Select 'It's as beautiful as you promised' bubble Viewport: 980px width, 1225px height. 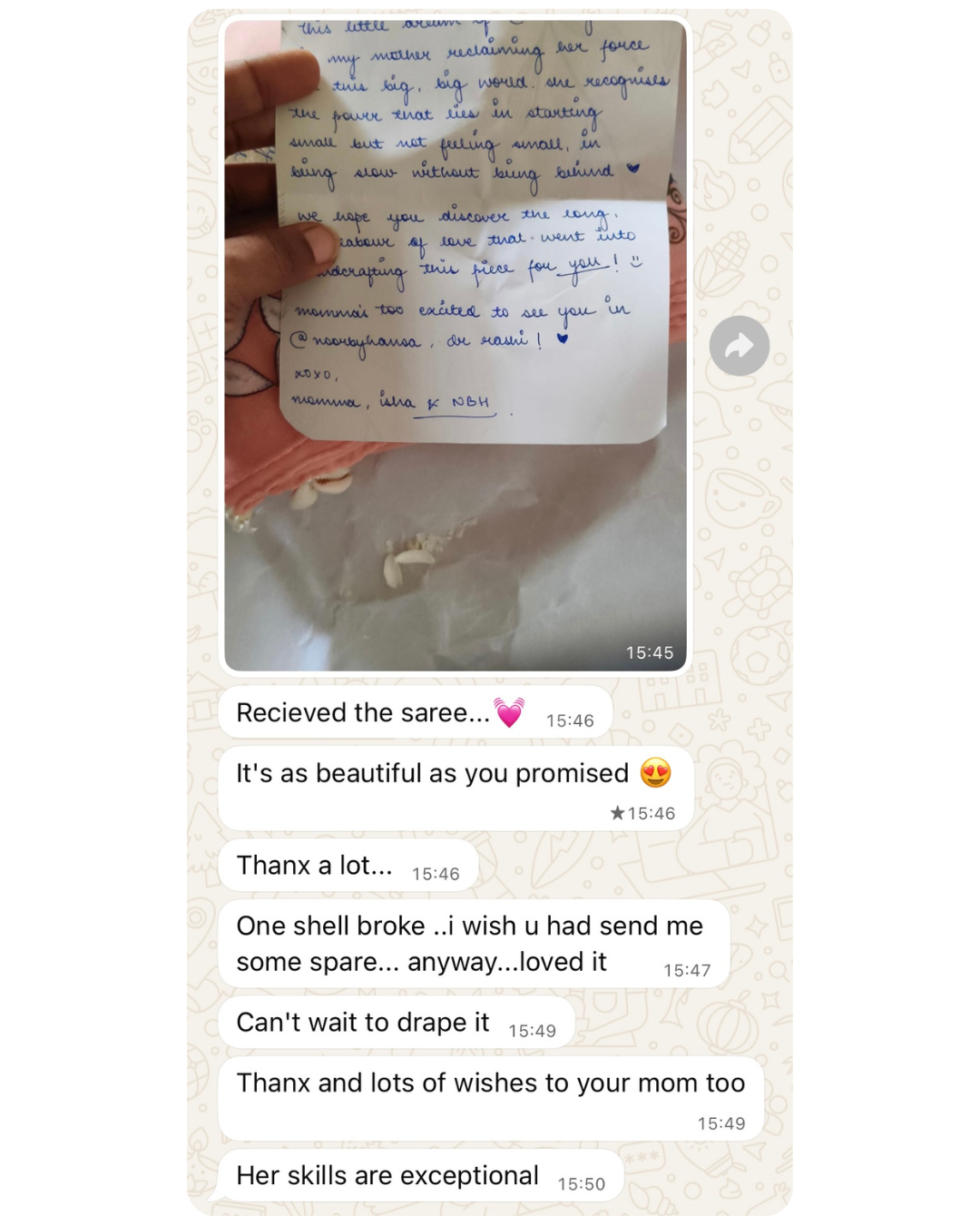click(456, 789)
